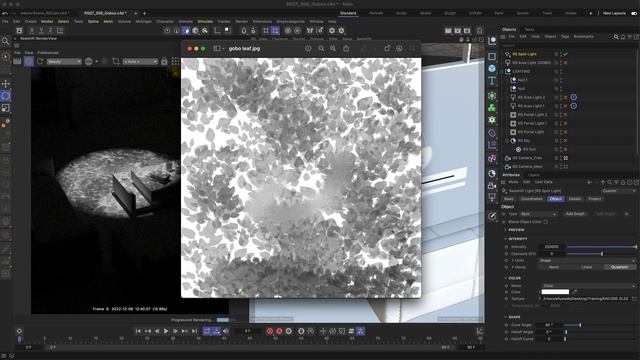Click the camera icon in right palette
This screenshot has height=360, width=640.
[492, 186]
